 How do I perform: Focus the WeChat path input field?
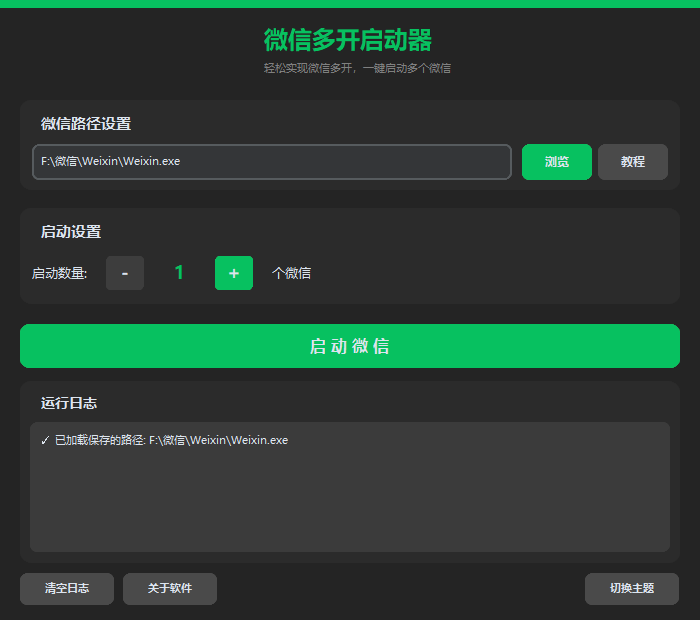pyautogui.click(x=272, y=162)
